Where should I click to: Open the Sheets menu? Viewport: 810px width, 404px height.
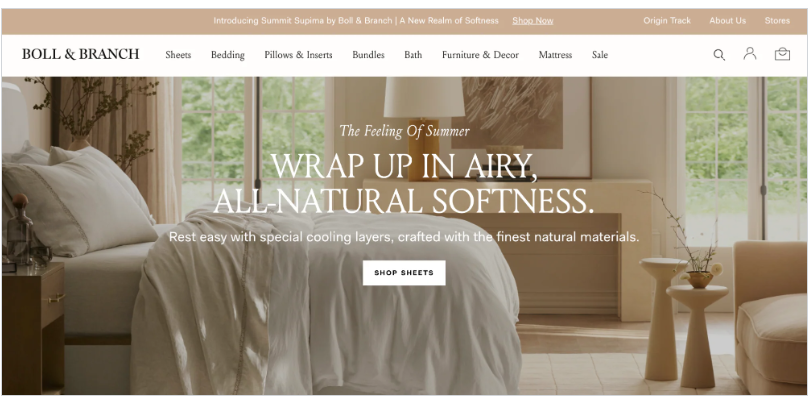[178, 55]
